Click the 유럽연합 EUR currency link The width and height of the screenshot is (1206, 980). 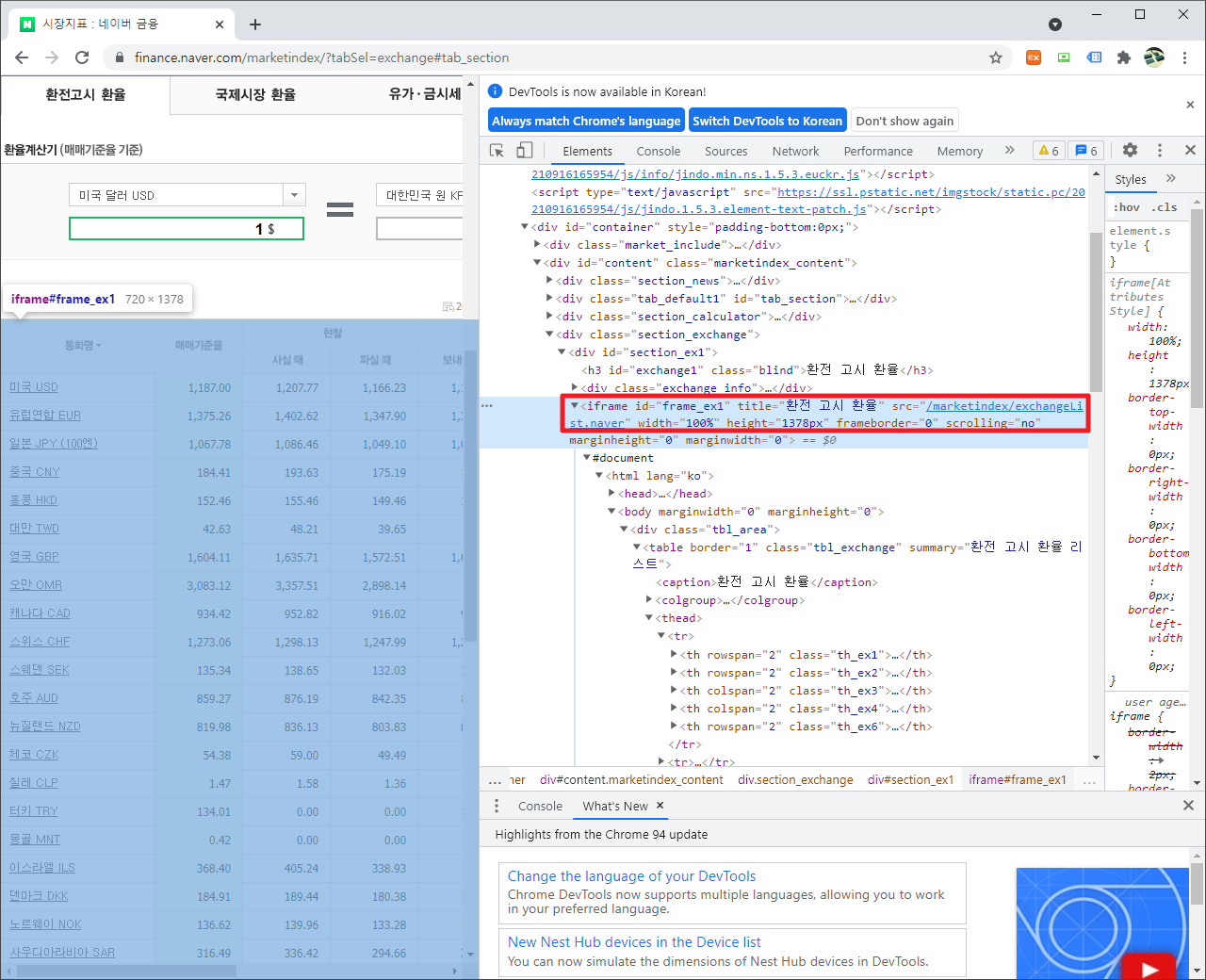[45, 416]
